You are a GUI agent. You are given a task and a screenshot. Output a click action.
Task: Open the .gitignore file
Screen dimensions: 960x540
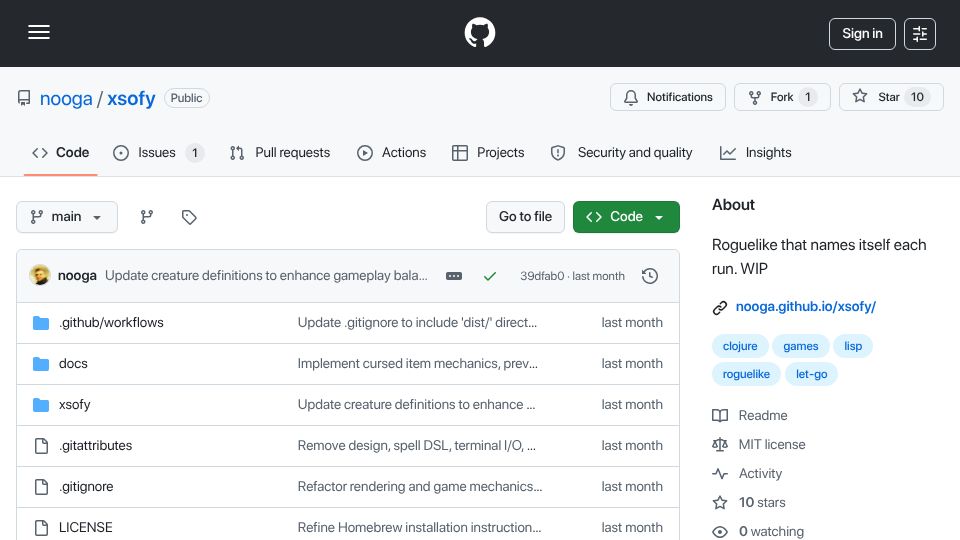(86, 487)
